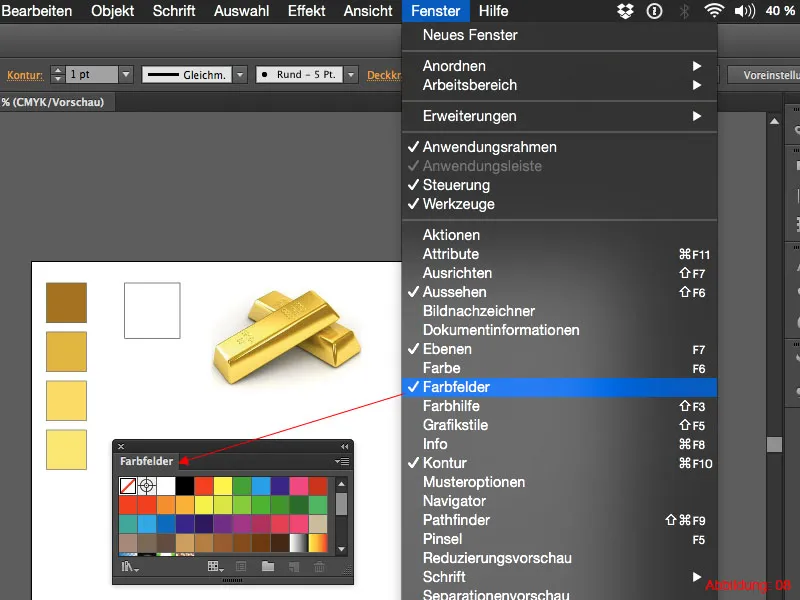Viewport: 800px width, 600px height.
Task: Pick the yellow-to-orange gradient swatch
Action: coord(318,543)
